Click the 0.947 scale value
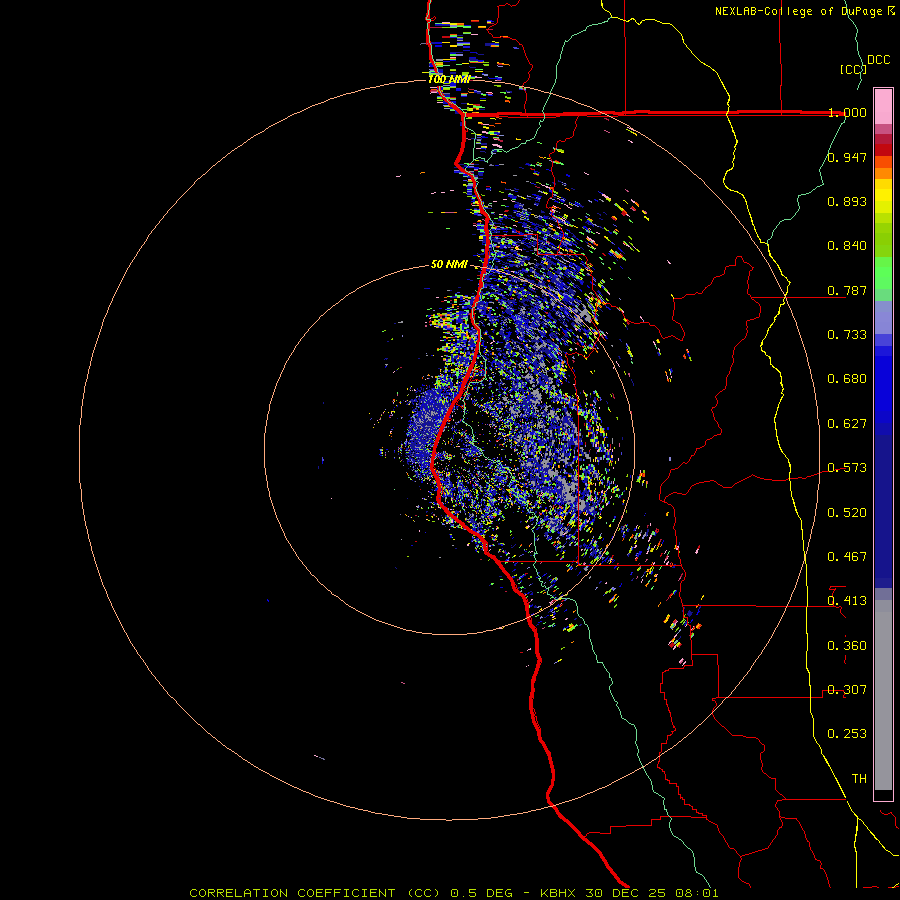Screen dimensions: 900x900 click(847, 157)
